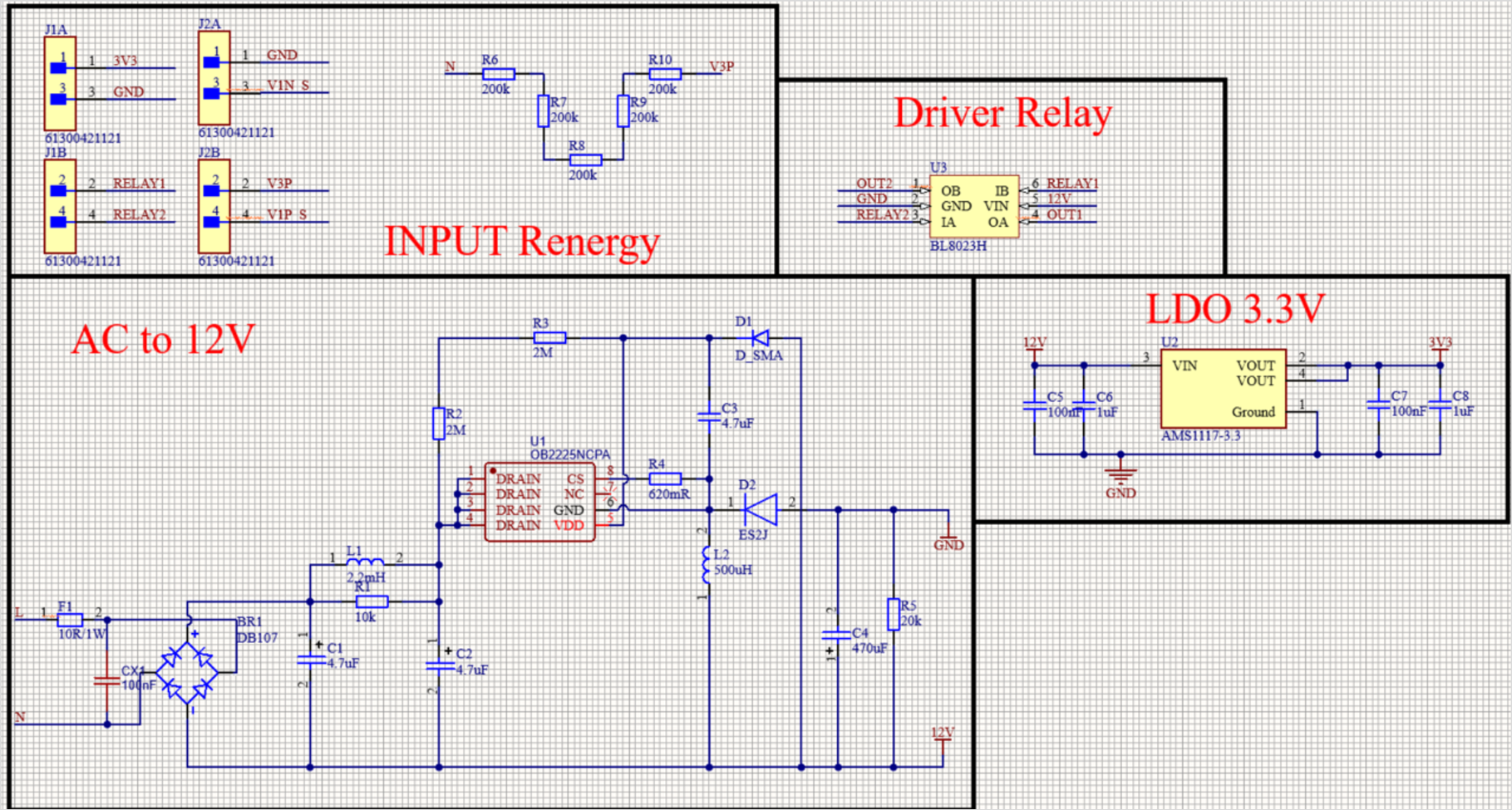Select resistor R5 20k symbol

click(894, 614)
